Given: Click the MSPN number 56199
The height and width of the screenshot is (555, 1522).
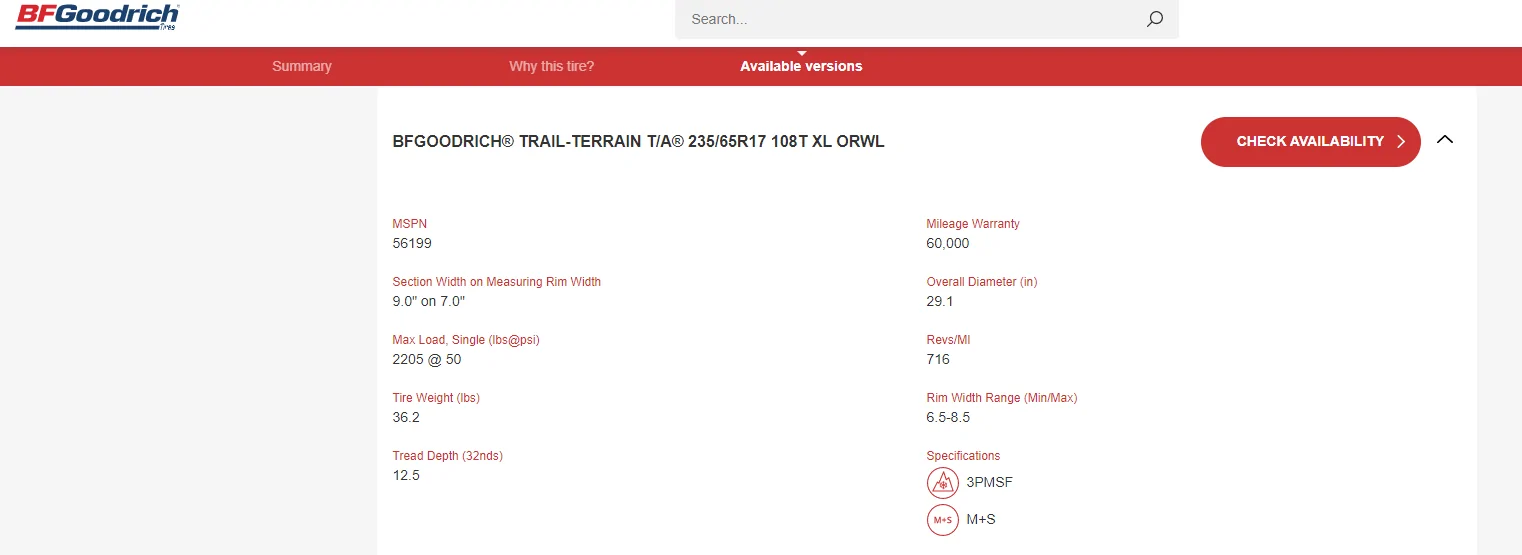Looking at the screenshot, I should click(x=412, y=243).
